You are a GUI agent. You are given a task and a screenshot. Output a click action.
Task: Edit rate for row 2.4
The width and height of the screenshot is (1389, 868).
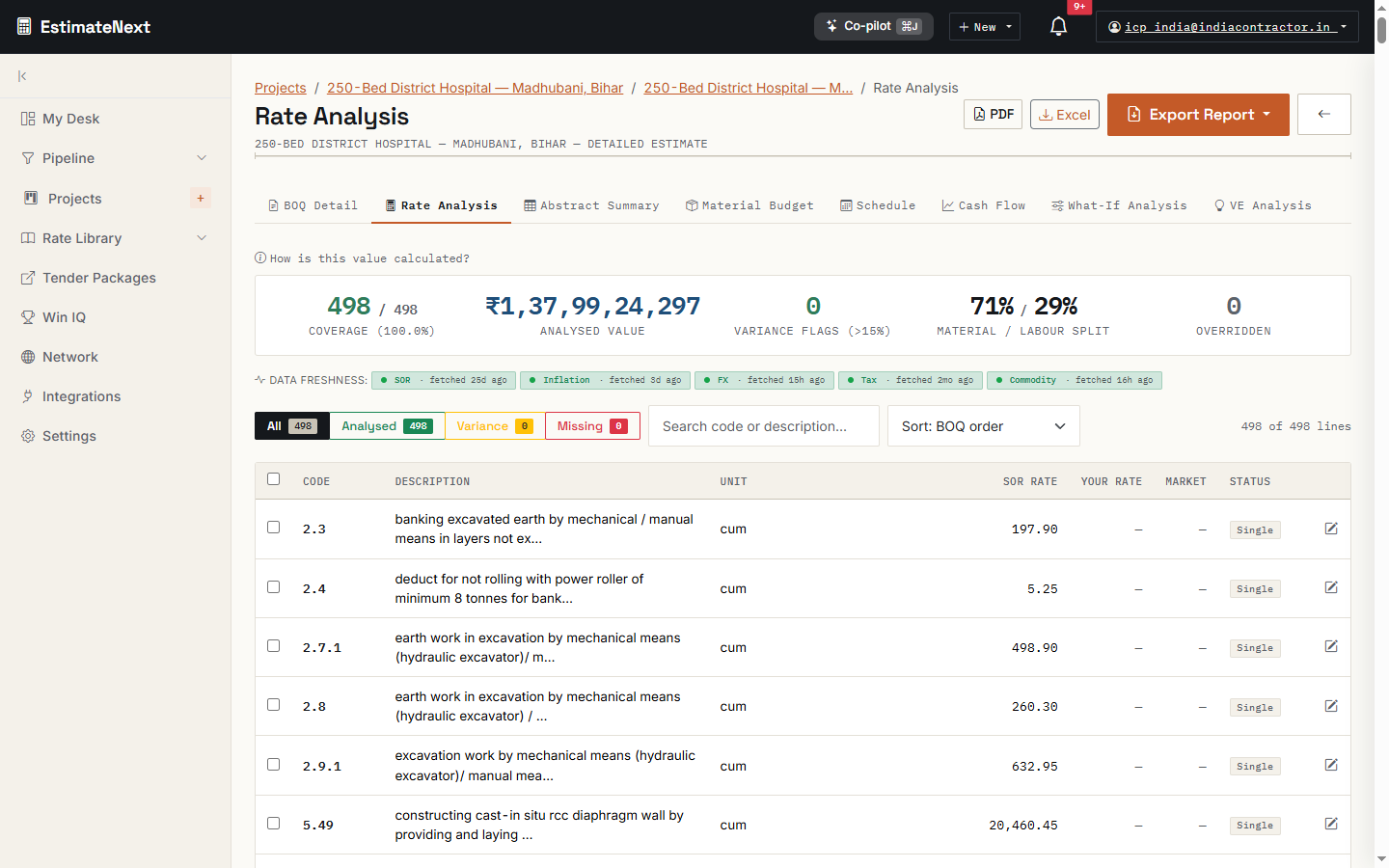[x=1331, y=587]
